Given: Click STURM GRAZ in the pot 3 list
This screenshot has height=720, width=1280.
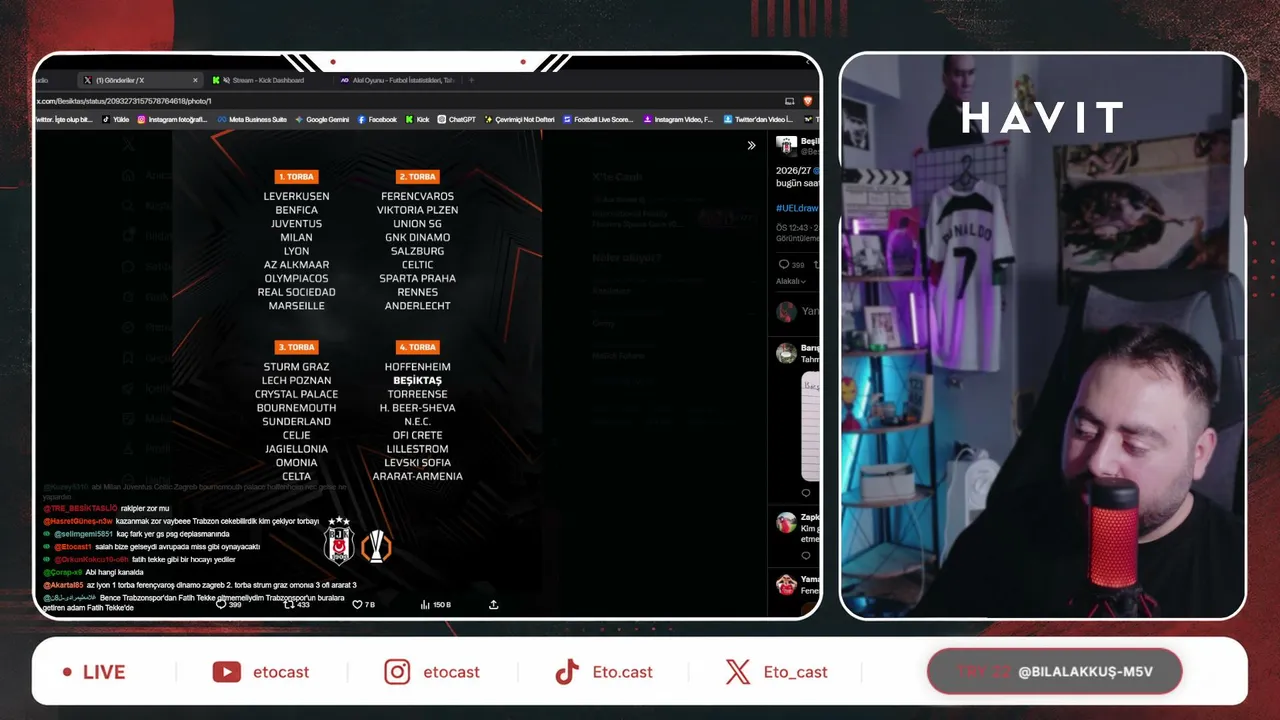Looking at the screenshot, I should point(296,367).
